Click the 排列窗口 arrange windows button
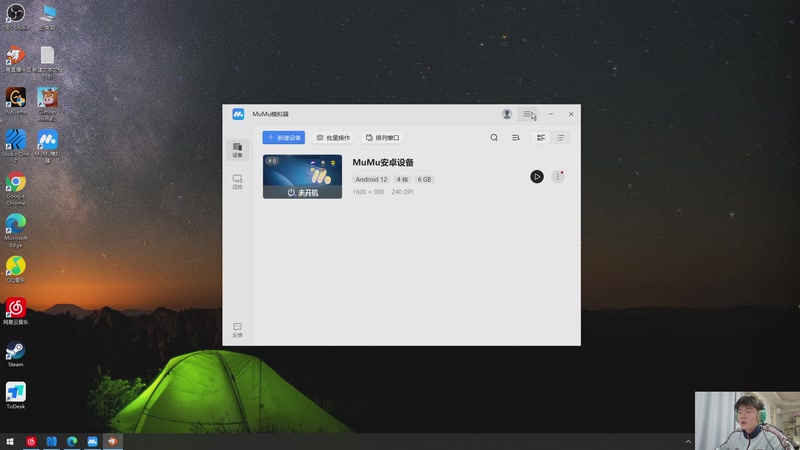 tap(383, 138)
